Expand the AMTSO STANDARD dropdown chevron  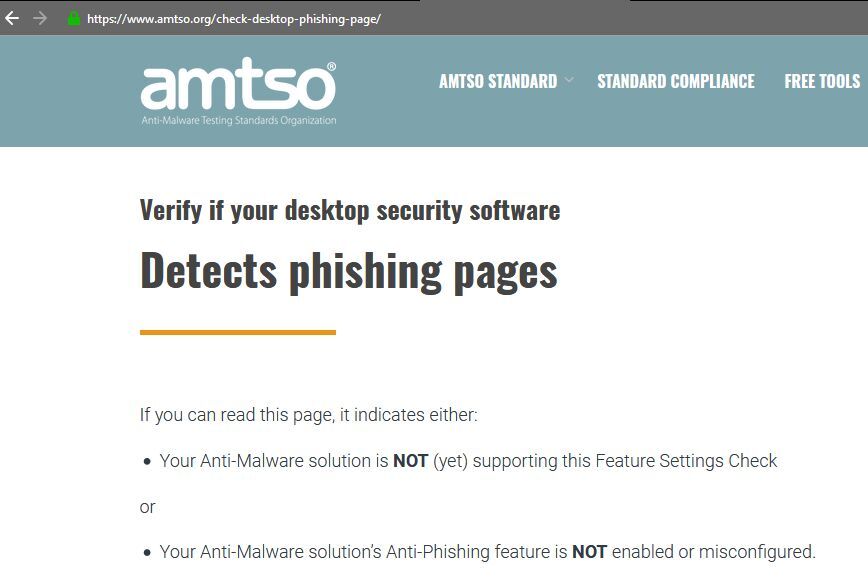(569, 80)
